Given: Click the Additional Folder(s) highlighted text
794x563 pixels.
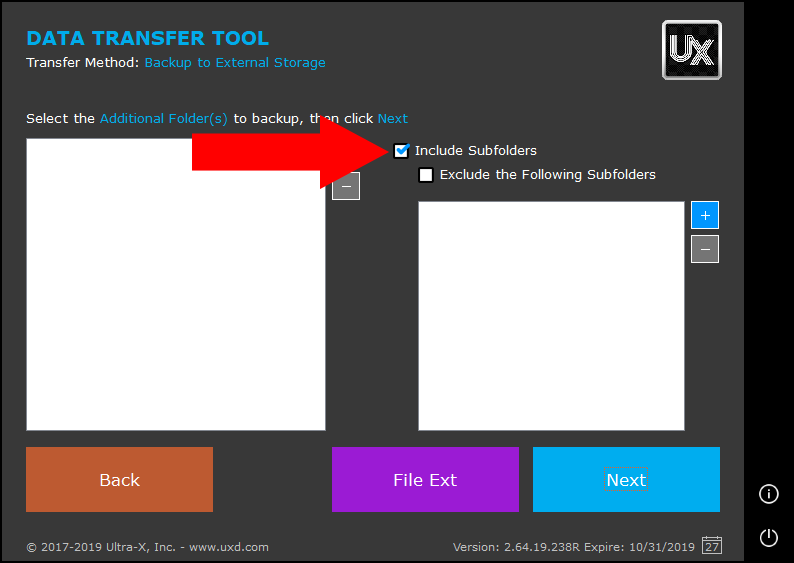Looking at the screenshot, I should [164, 118].
